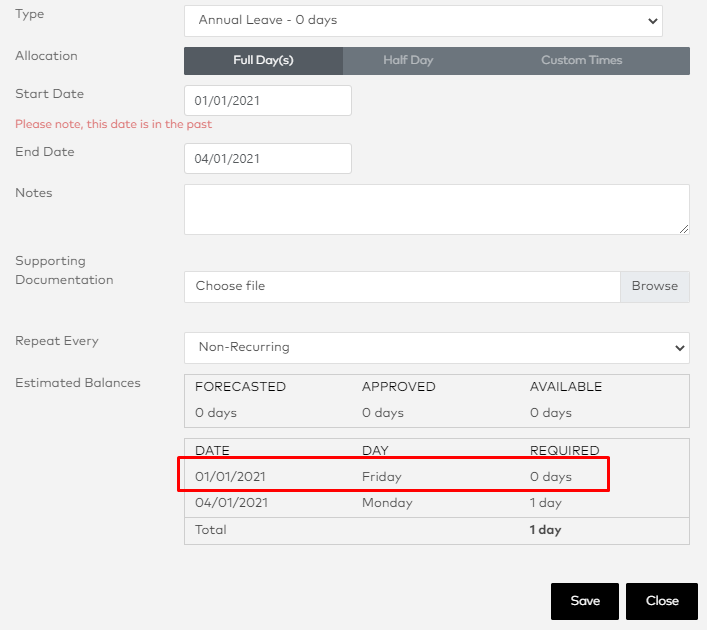Close the leave request dialog

[662, 601]
